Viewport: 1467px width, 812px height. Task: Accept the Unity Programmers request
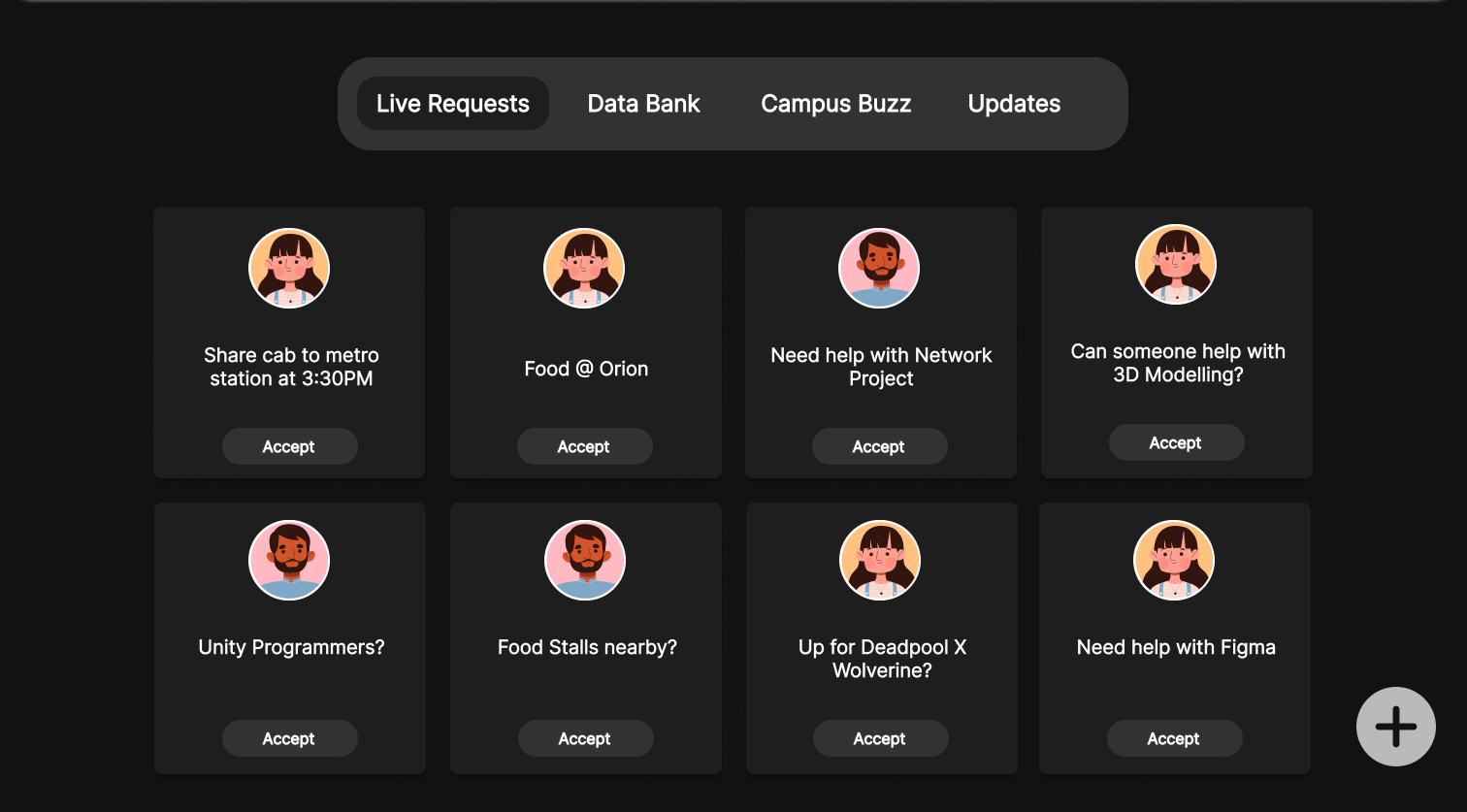[x=289, y=738]
